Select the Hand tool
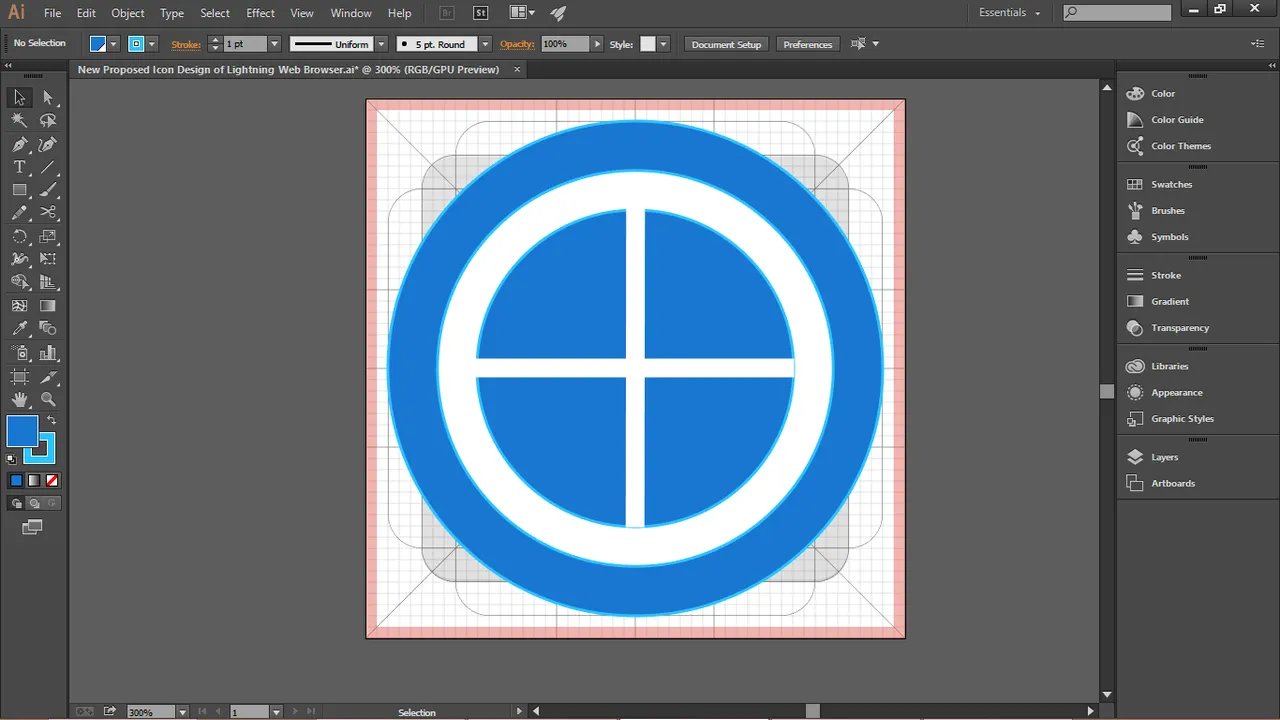This screenshot has width=1280, height=720. click(x=19, y=400)
